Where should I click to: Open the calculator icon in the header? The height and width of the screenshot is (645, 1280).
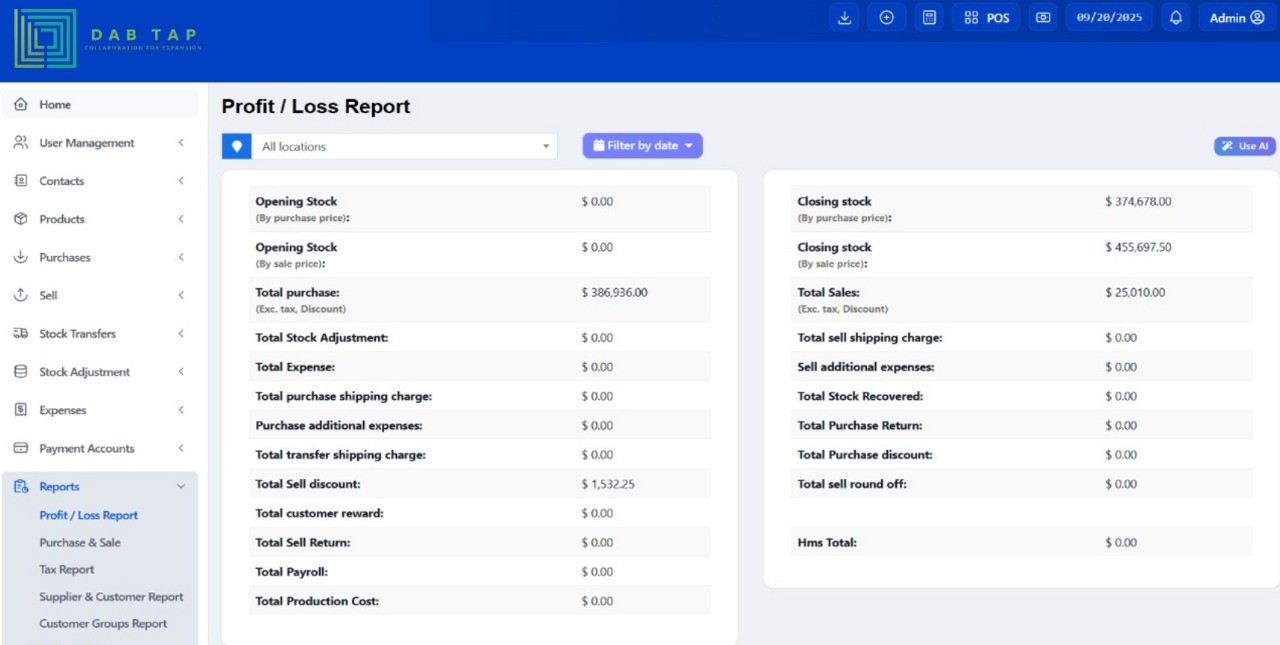[929, 18]
